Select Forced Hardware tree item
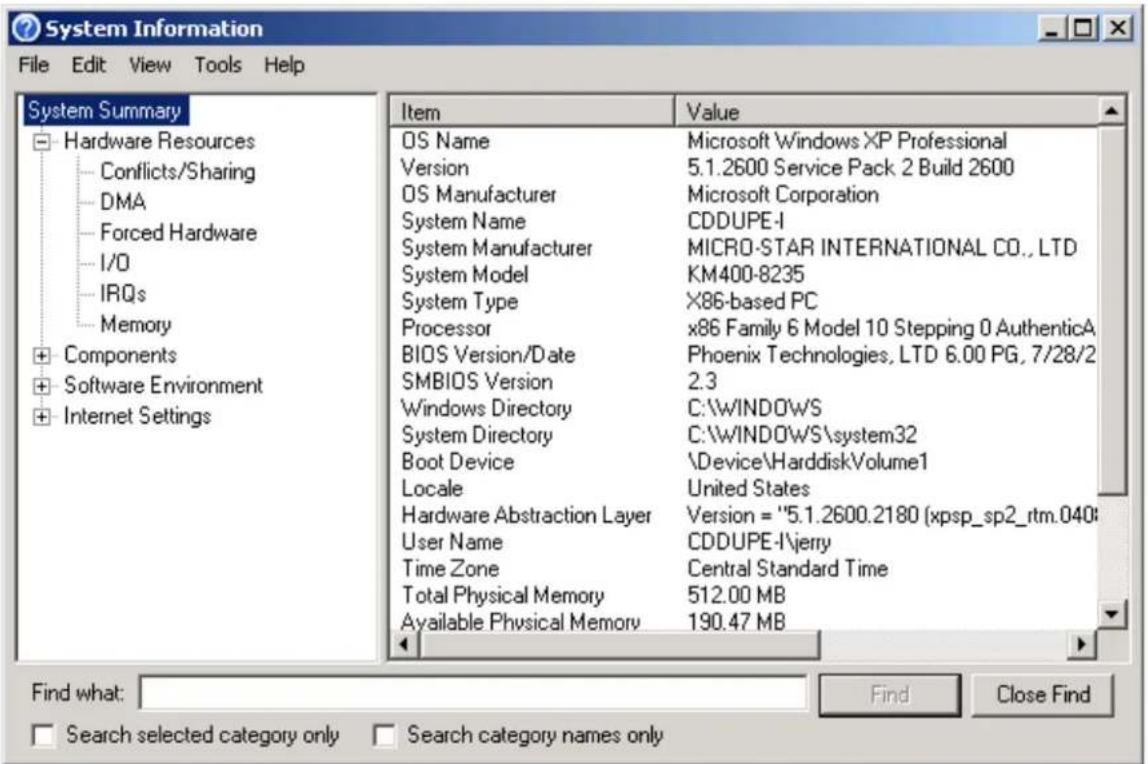This screenshot has width=1148, height=764. coord(179,233)
